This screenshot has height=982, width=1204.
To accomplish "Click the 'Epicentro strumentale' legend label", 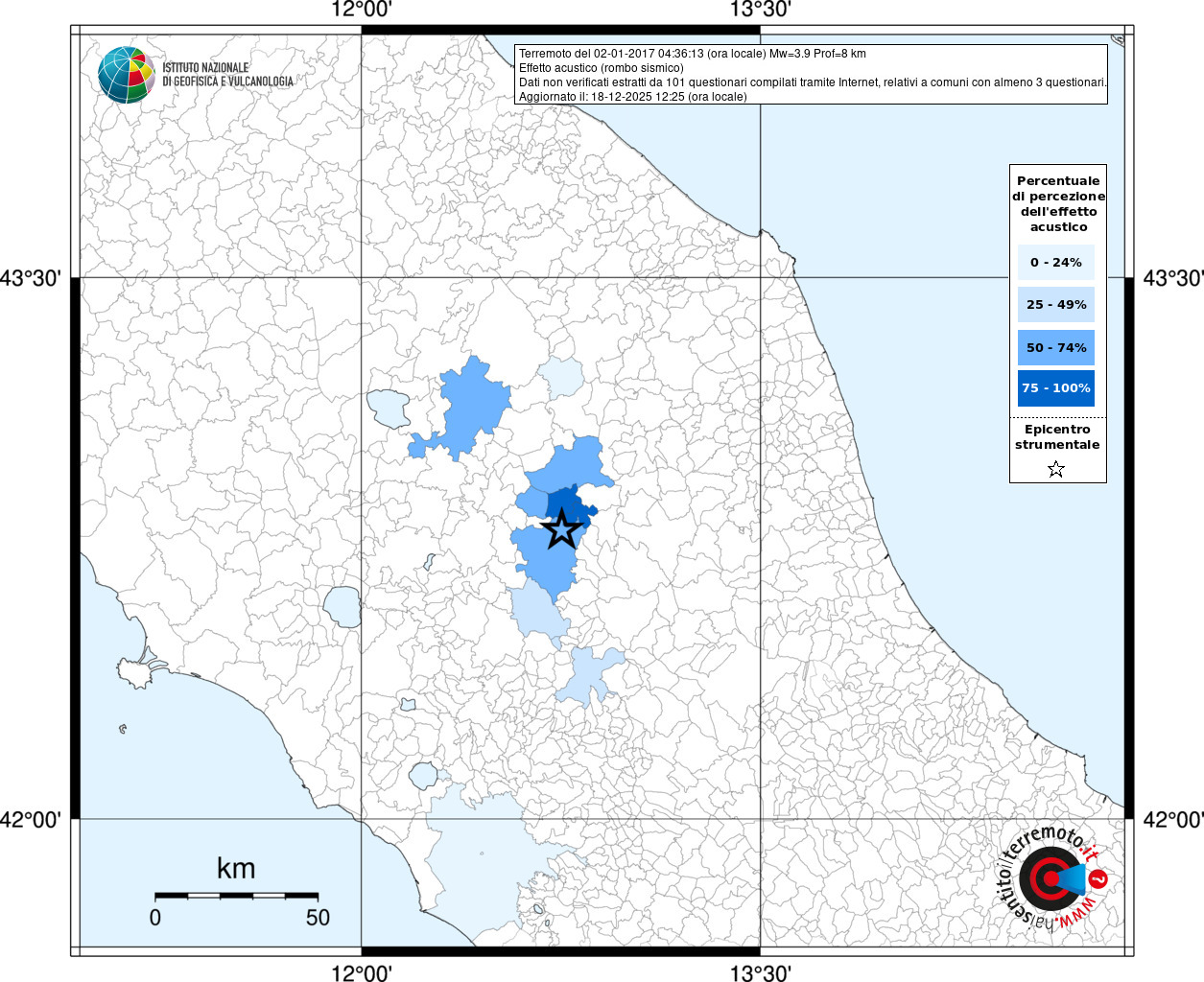I will coord(1057,437).
